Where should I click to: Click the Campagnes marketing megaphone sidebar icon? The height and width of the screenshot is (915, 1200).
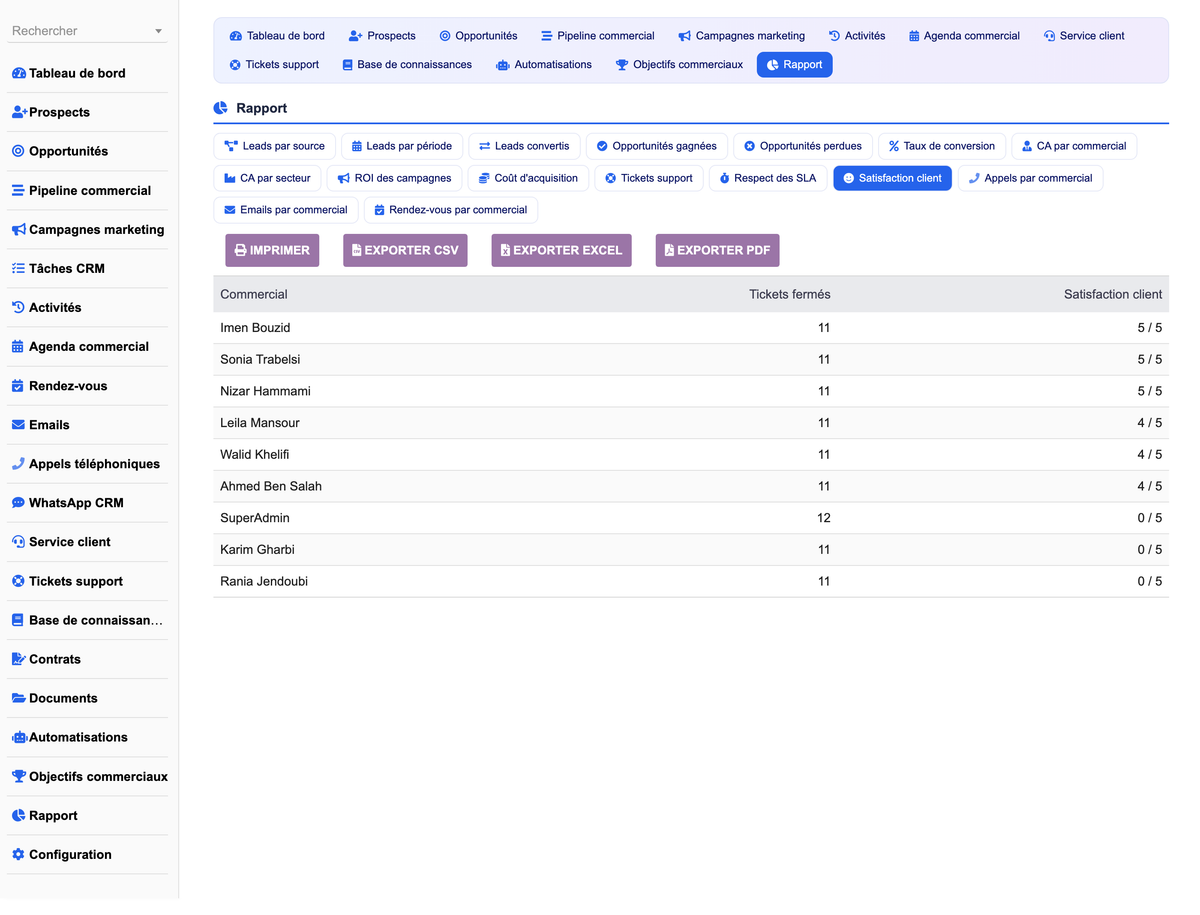pyautogui.click(x=18, y=230)
